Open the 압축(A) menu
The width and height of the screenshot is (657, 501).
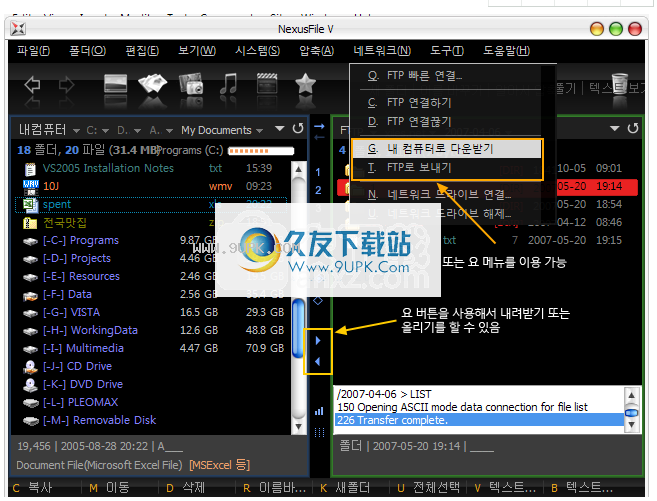316,51
